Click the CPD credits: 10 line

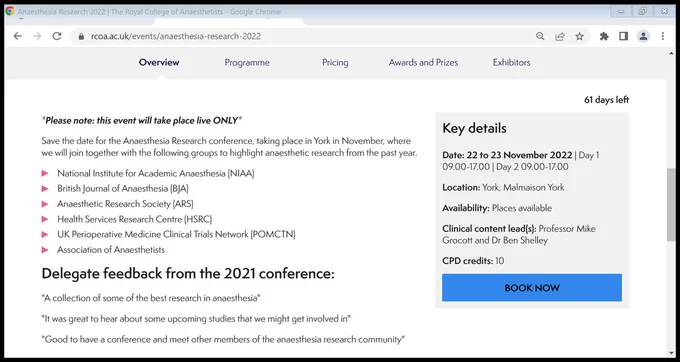473,261
